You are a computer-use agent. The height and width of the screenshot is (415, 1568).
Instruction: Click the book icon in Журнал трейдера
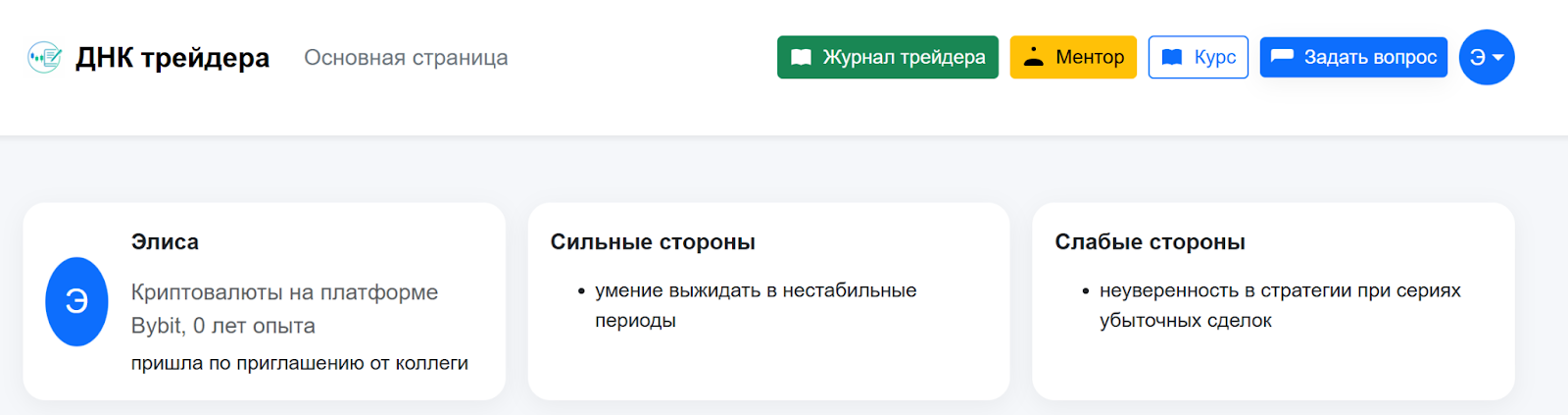(x=801, y=58)
